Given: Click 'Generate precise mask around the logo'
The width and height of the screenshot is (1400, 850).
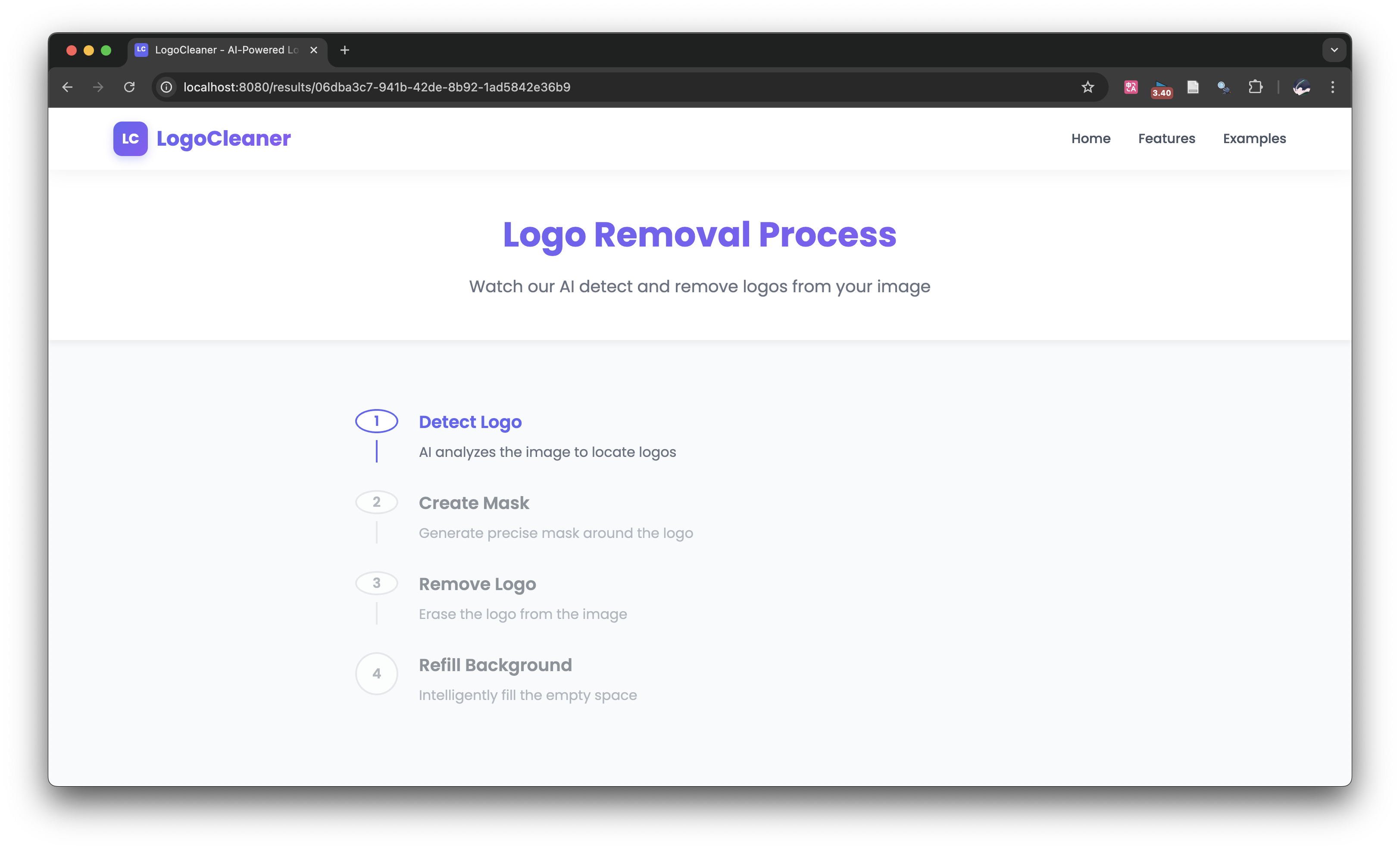Looking at the screenshot, I should [x=556, y=533].
